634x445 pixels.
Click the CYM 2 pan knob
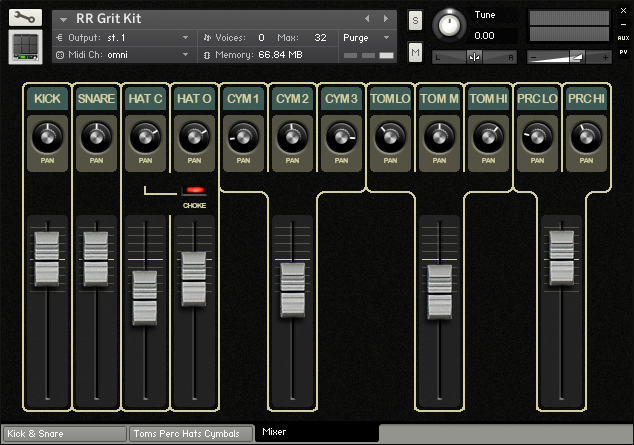pyautogui.click(x=292, y=138)
